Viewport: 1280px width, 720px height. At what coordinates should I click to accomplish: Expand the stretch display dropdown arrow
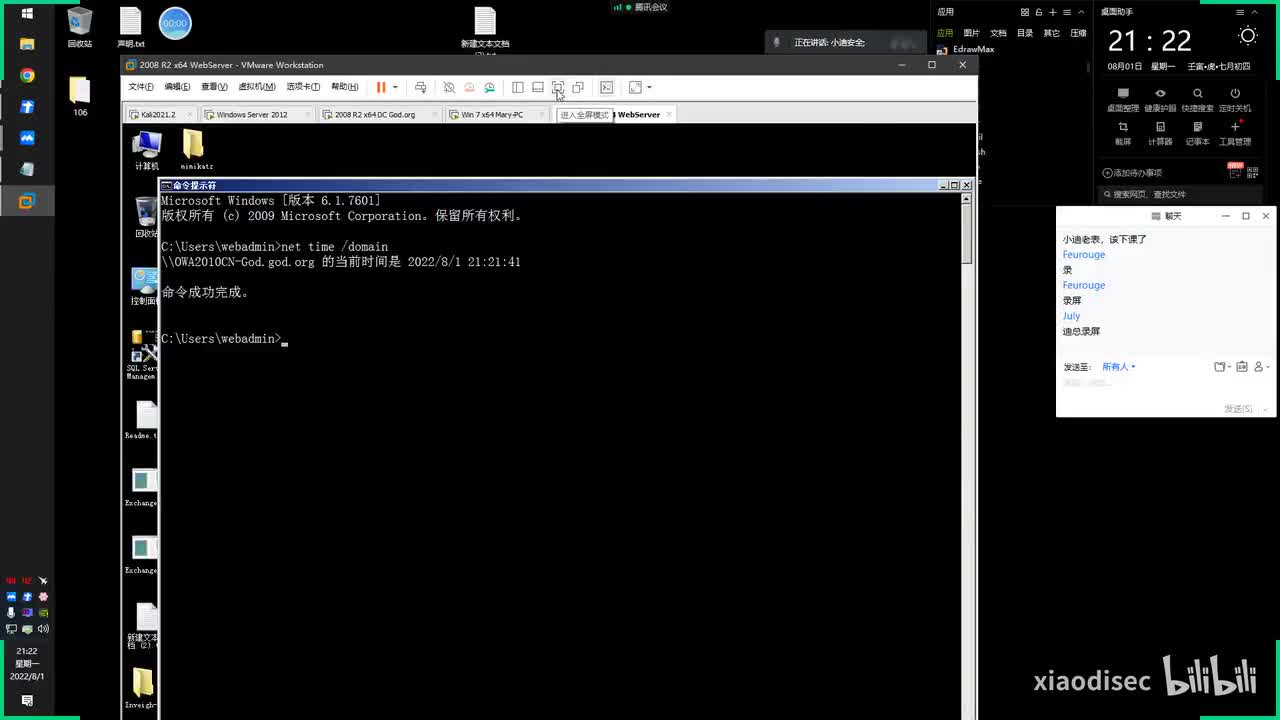[648, 87]
